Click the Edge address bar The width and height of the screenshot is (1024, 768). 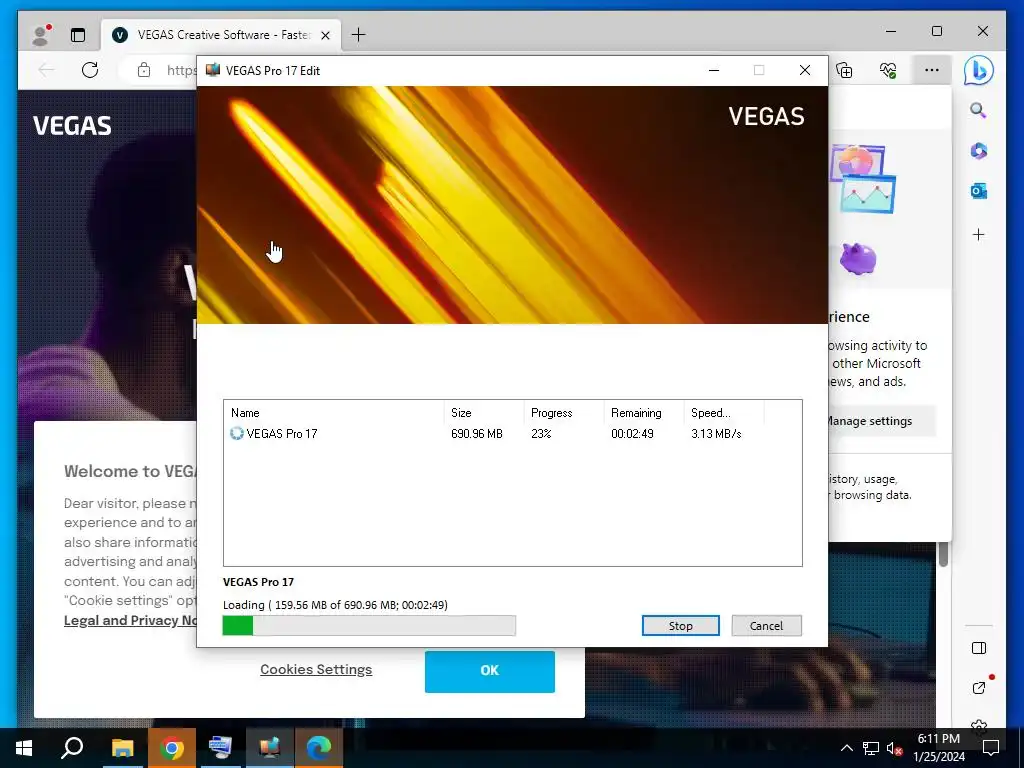tap(182, 70)
